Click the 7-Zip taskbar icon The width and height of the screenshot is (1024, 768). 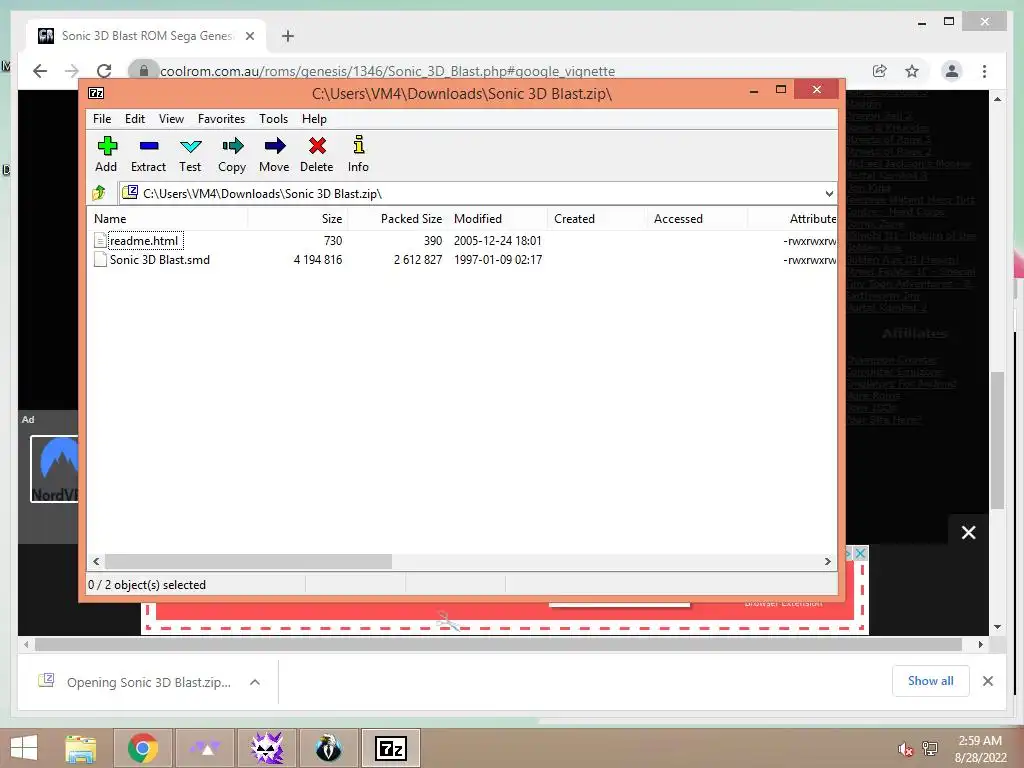point(391,748)
